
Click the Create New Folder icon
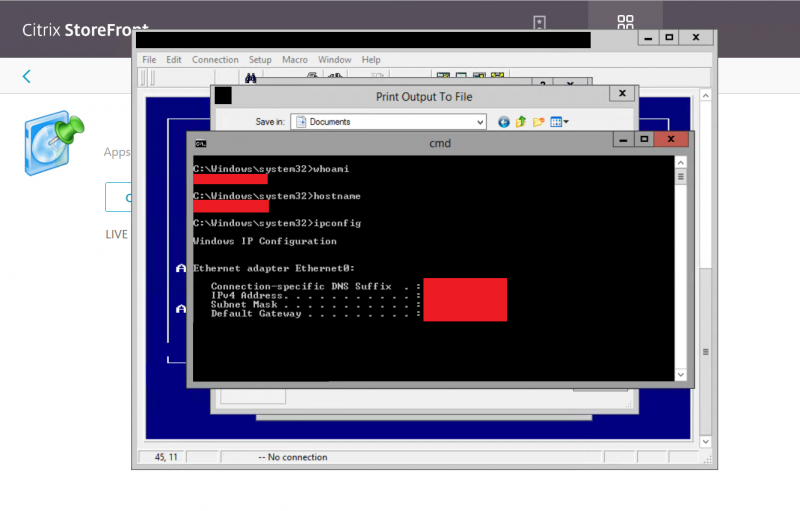pos(538,122)
